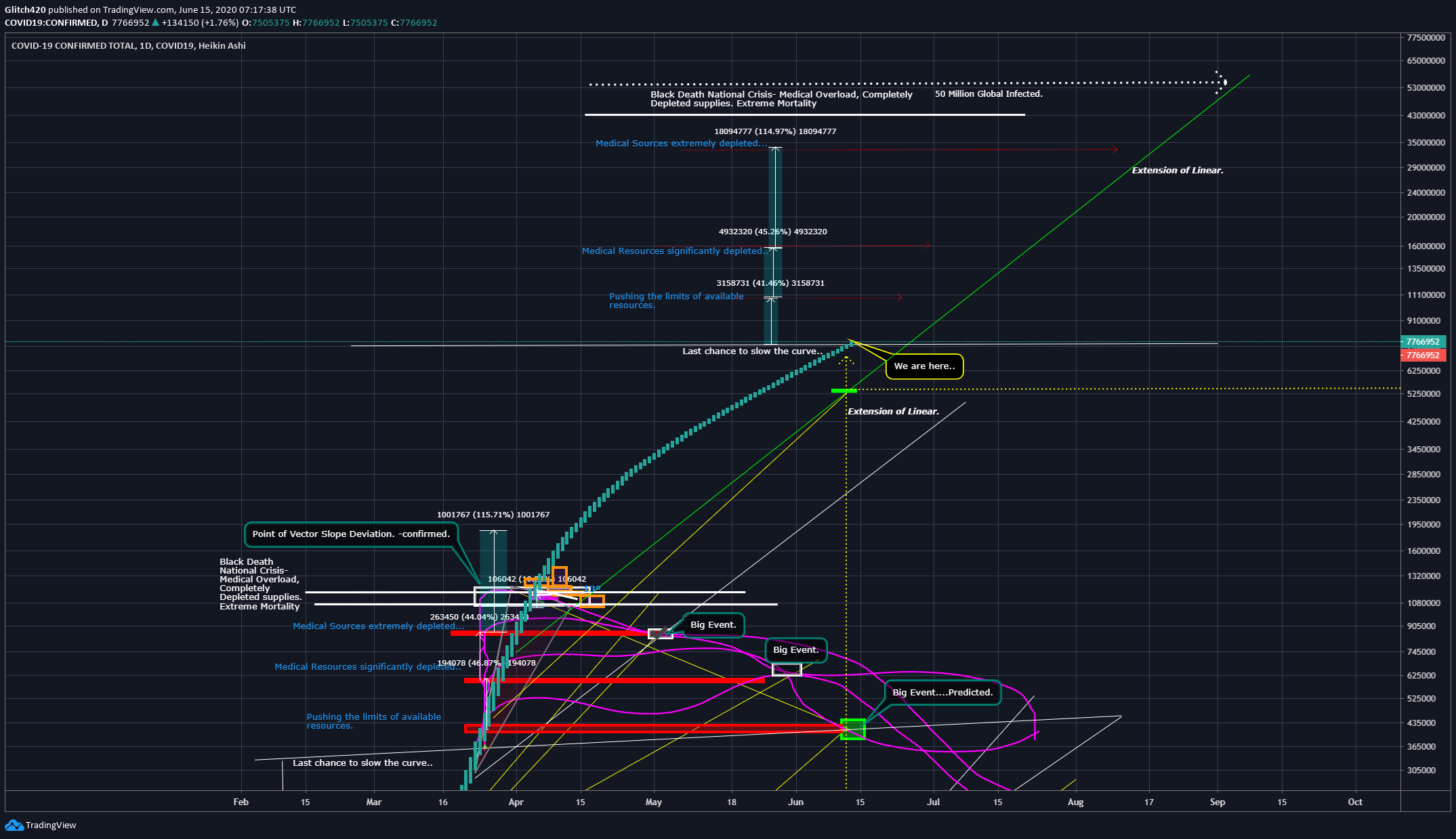Select measurement label 263450 (44.04%)
Screen dimensions: 1456x839
click(x=479, y=617)
